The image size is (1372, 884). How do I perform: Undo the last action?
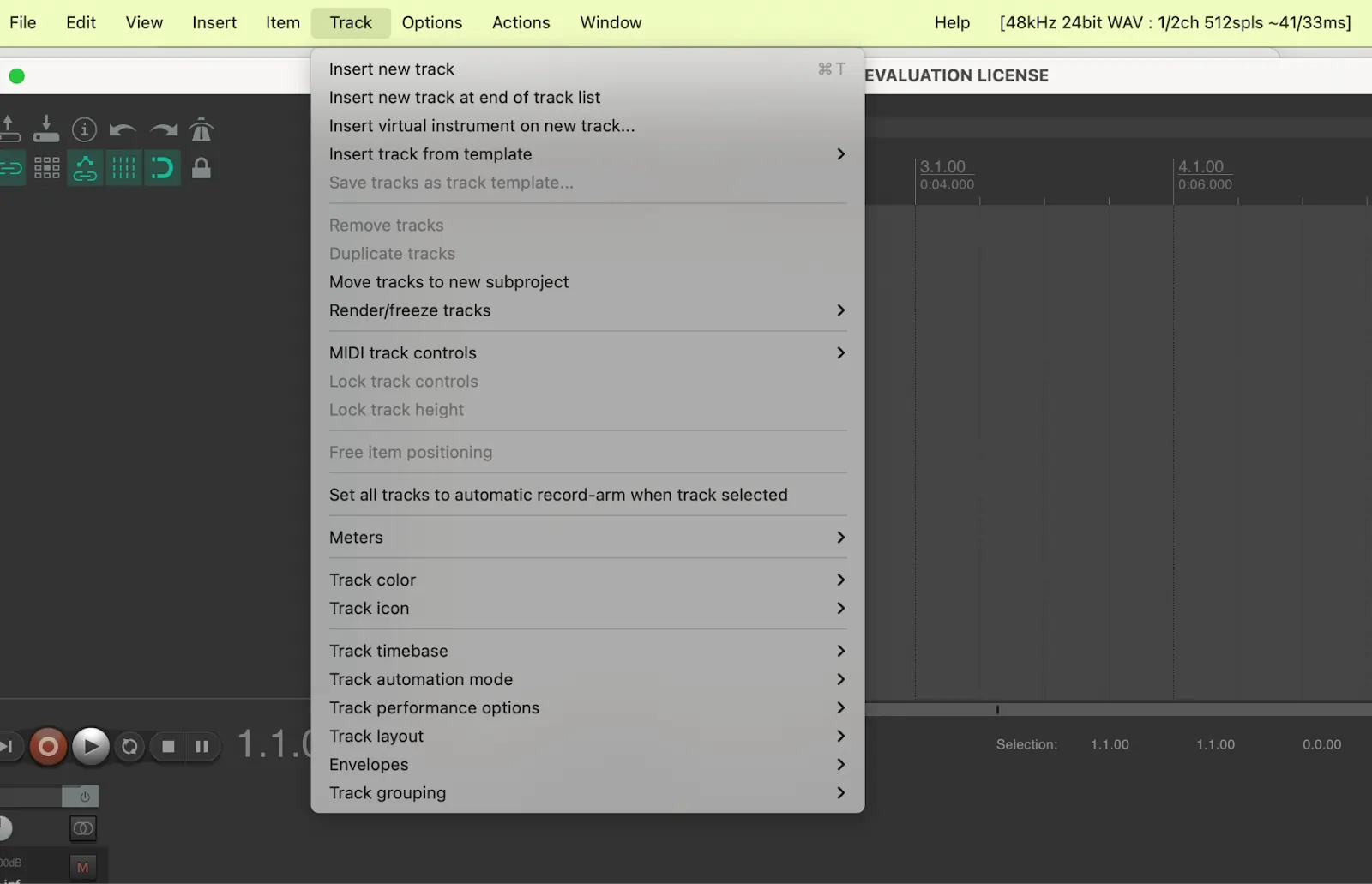click(123, 130)
